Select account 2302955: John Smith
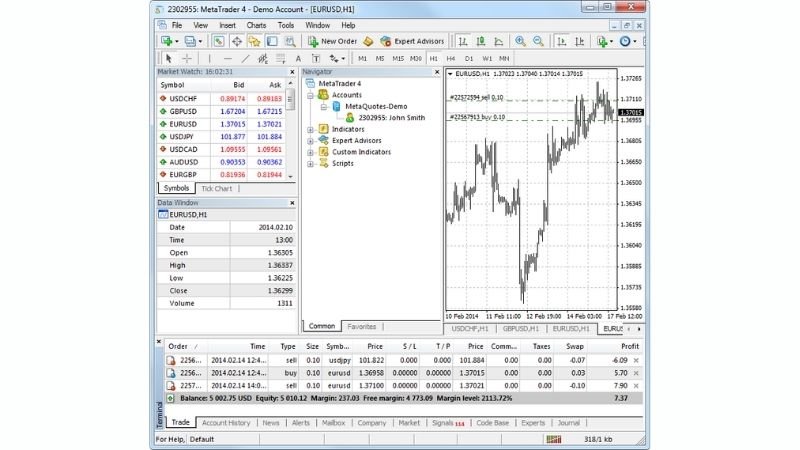Image resolution: width=800 pixels, height=450 pixels. [x=391, y=118]
